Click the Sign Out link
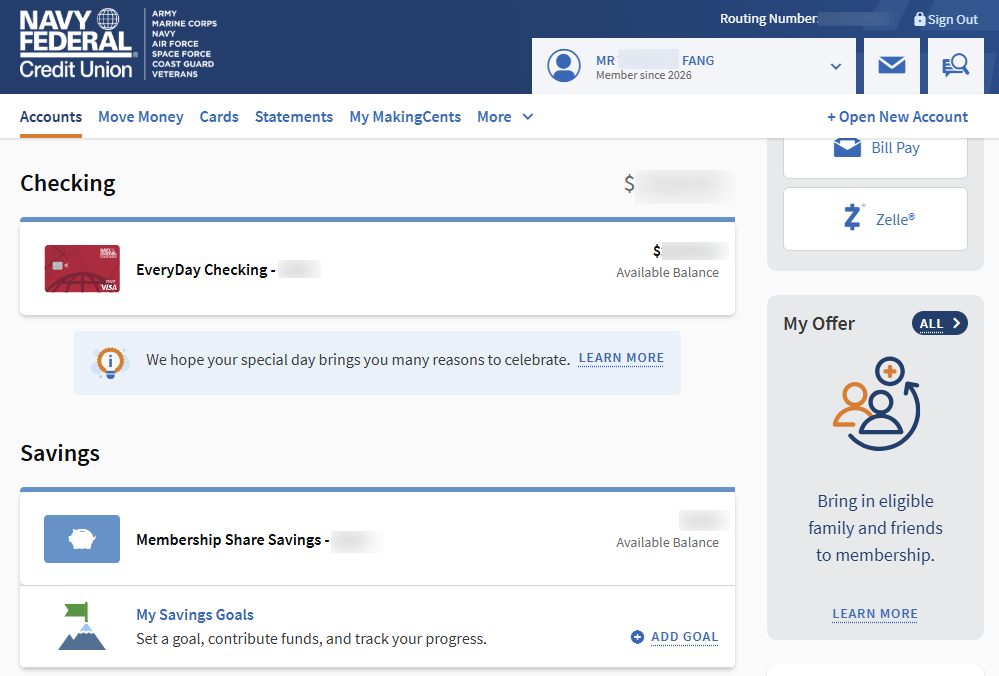 (952, 20)
